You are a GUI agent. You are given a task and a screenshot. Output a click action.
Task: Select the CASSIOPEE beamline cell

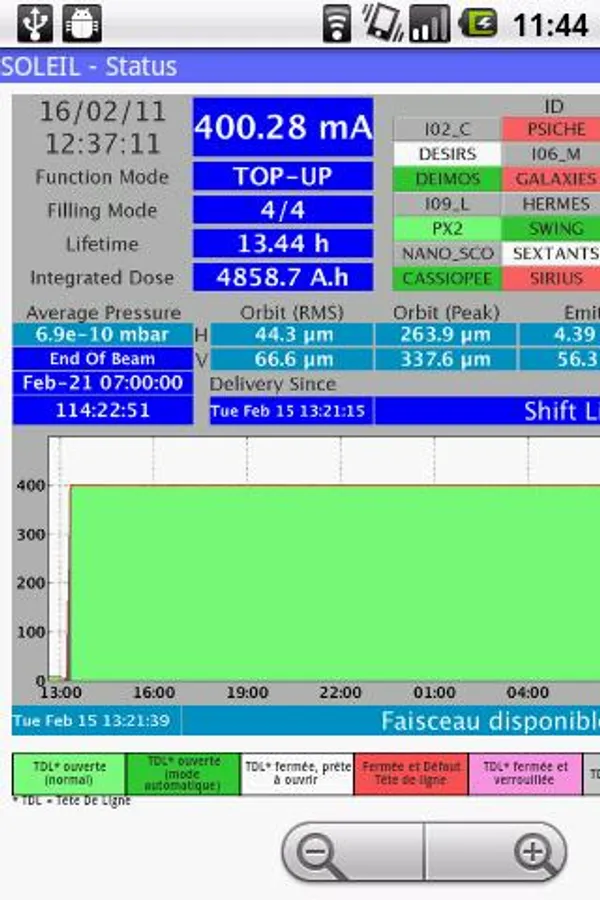447,278
